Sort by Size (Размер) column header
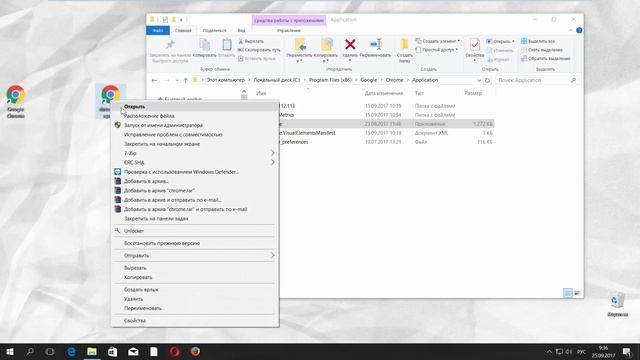The height and width of the screenshot is (360, 640). 473,93
